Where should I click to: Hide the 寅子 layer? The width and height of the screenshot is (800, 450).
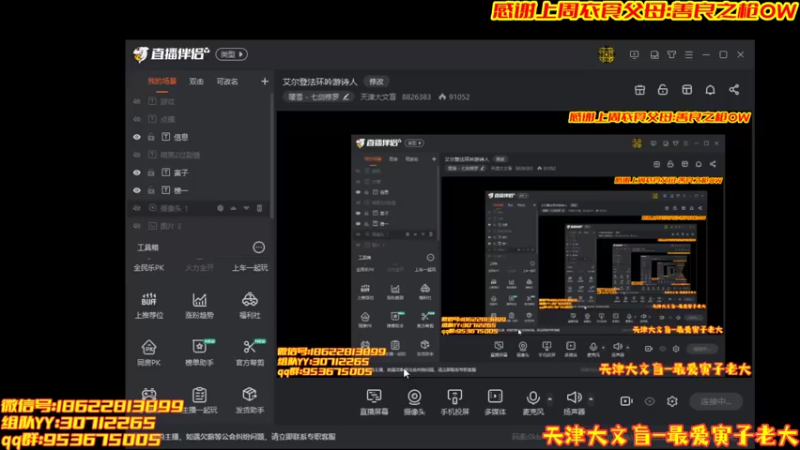tap(137, 172)
